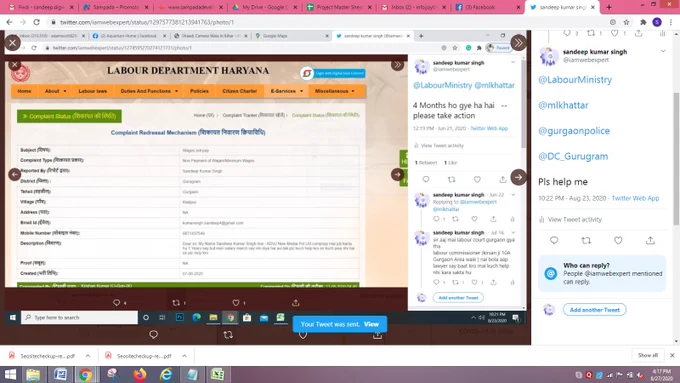Switch to the My Drive Google tab
This screenshot has height=383, width=680.
click(265, 7)
